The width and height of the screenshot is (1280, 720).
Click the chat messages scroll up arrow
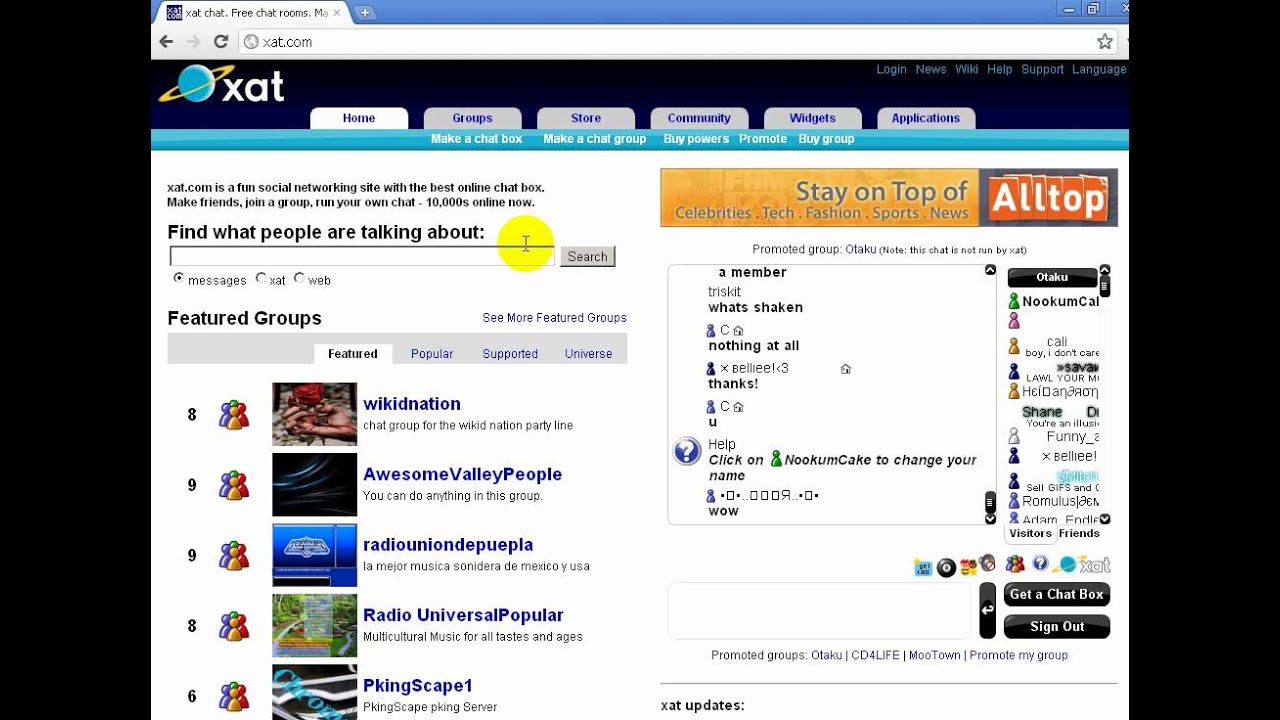tap(990, 270)
